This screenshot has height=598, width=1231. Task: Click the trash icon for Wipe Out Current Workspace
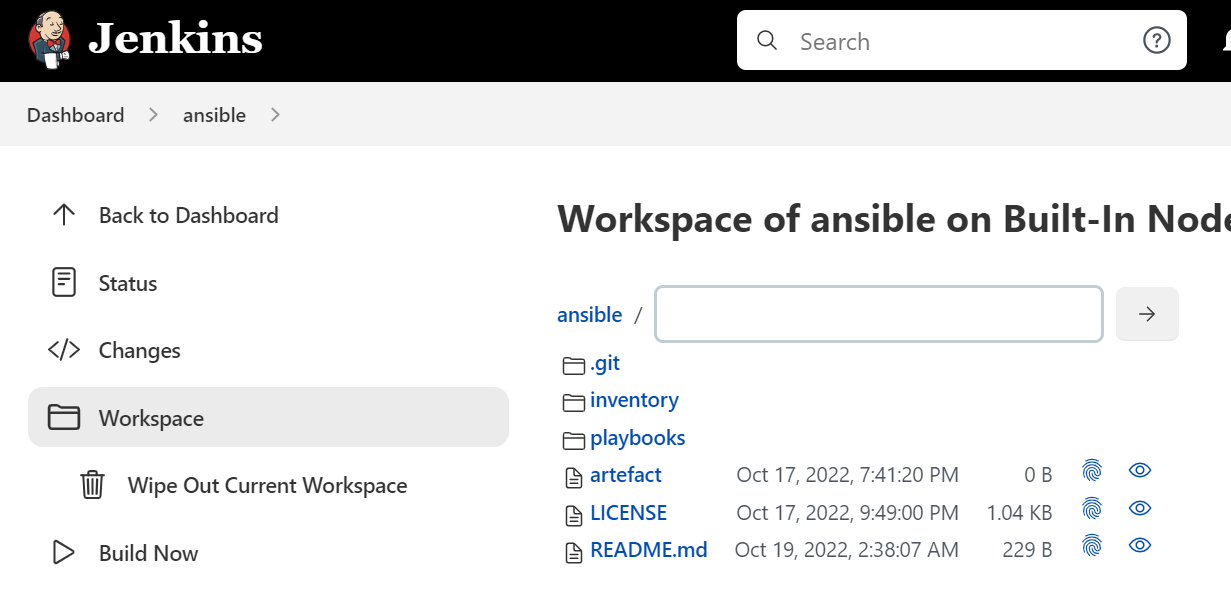click(x=92, y=485)
